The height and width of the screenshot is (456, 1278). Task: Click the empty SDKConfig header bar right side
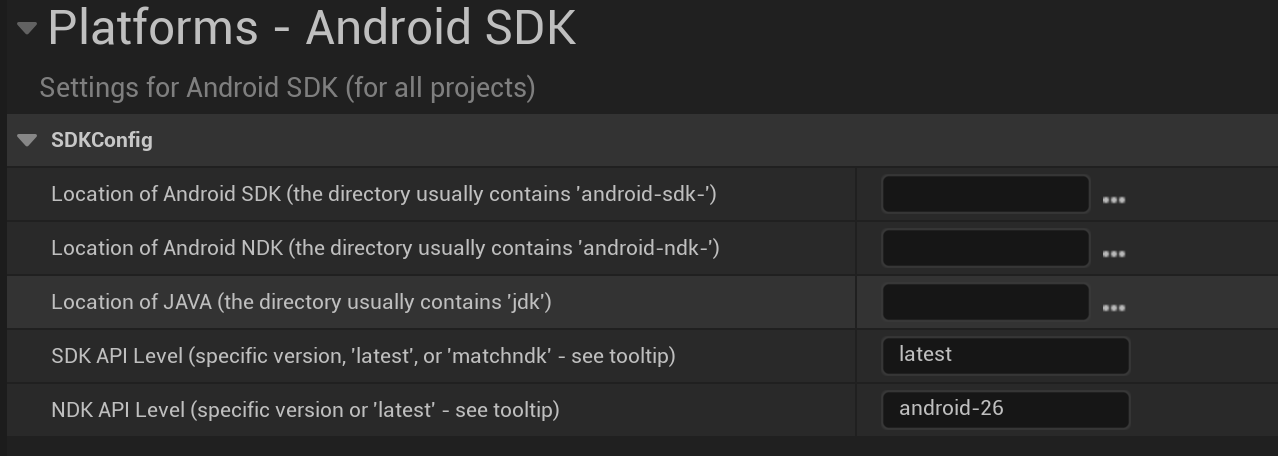800,140
